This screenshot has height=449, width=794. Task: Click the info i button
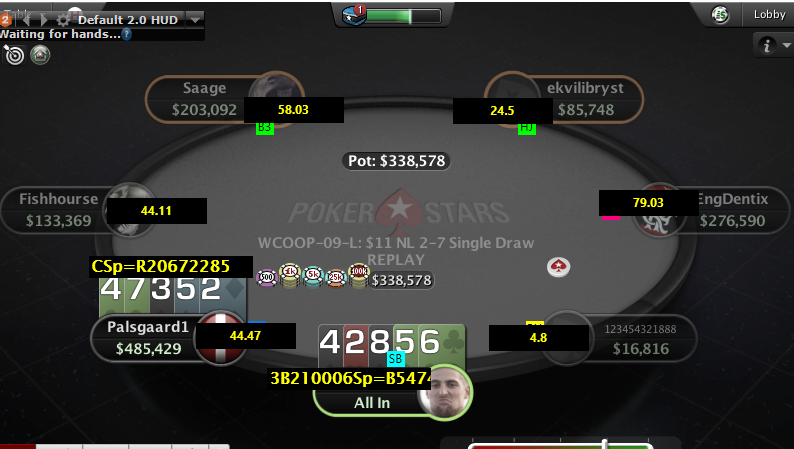pyautogui.click(x=767, y=46)
